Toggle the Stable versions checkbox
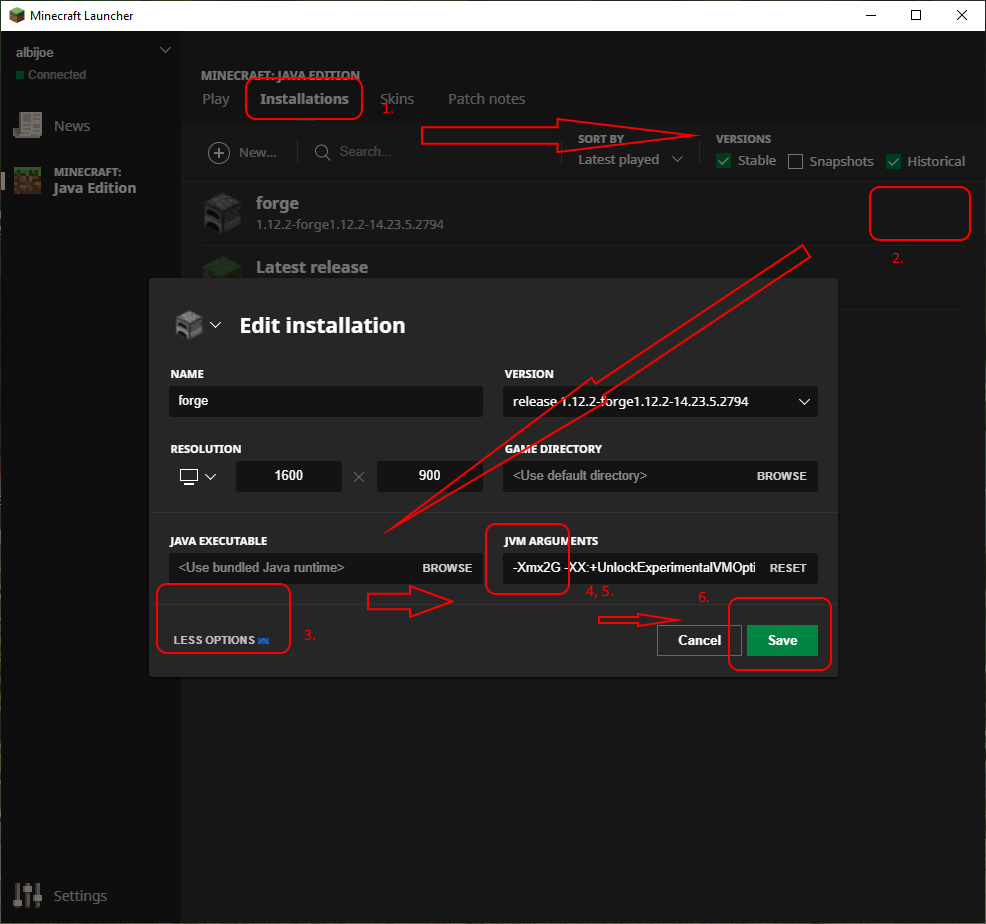Viewport: 986px width, 924px height. [x=725, y=161]
